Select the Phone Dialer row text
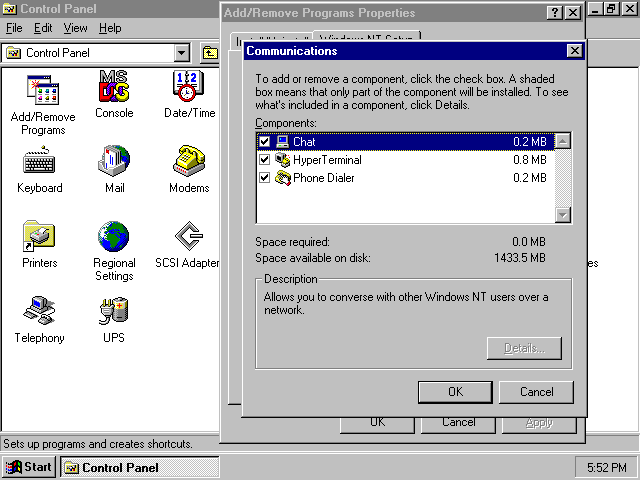 point(324,178)
